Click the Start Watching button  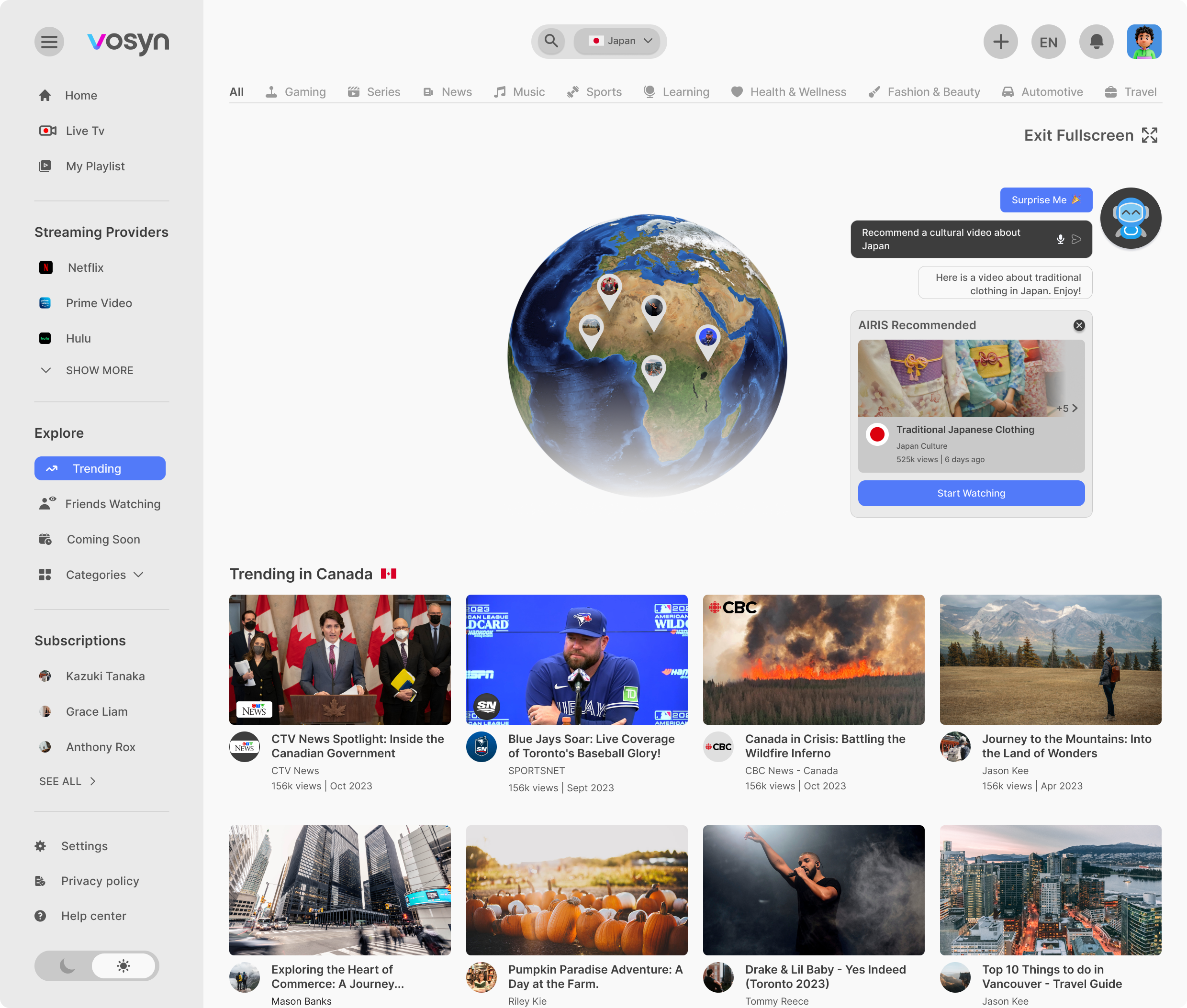pyautogui.click(x=971, y=493)
